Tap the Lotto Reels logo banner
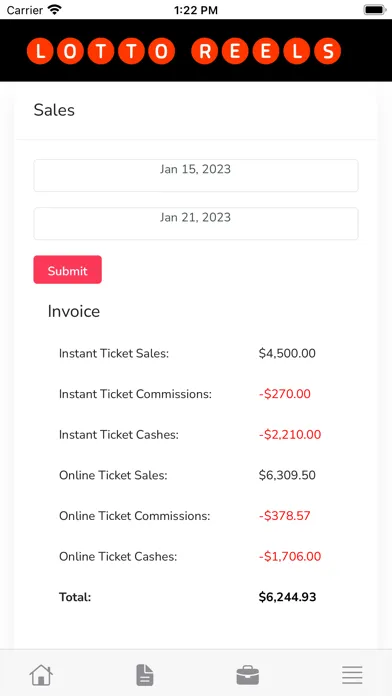The height and width of the screenshot is (696, 392). coord(183,51)
